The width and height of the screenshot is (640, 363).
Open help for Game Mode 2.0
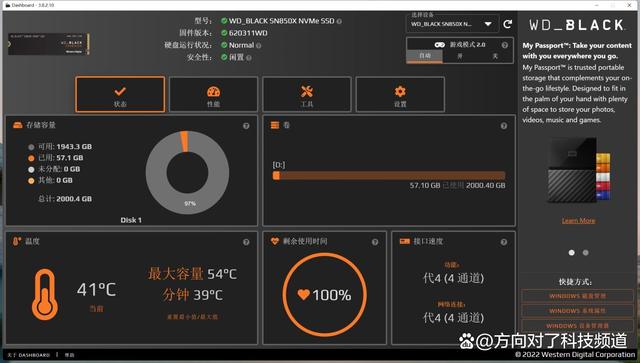[x=505, y=45]
